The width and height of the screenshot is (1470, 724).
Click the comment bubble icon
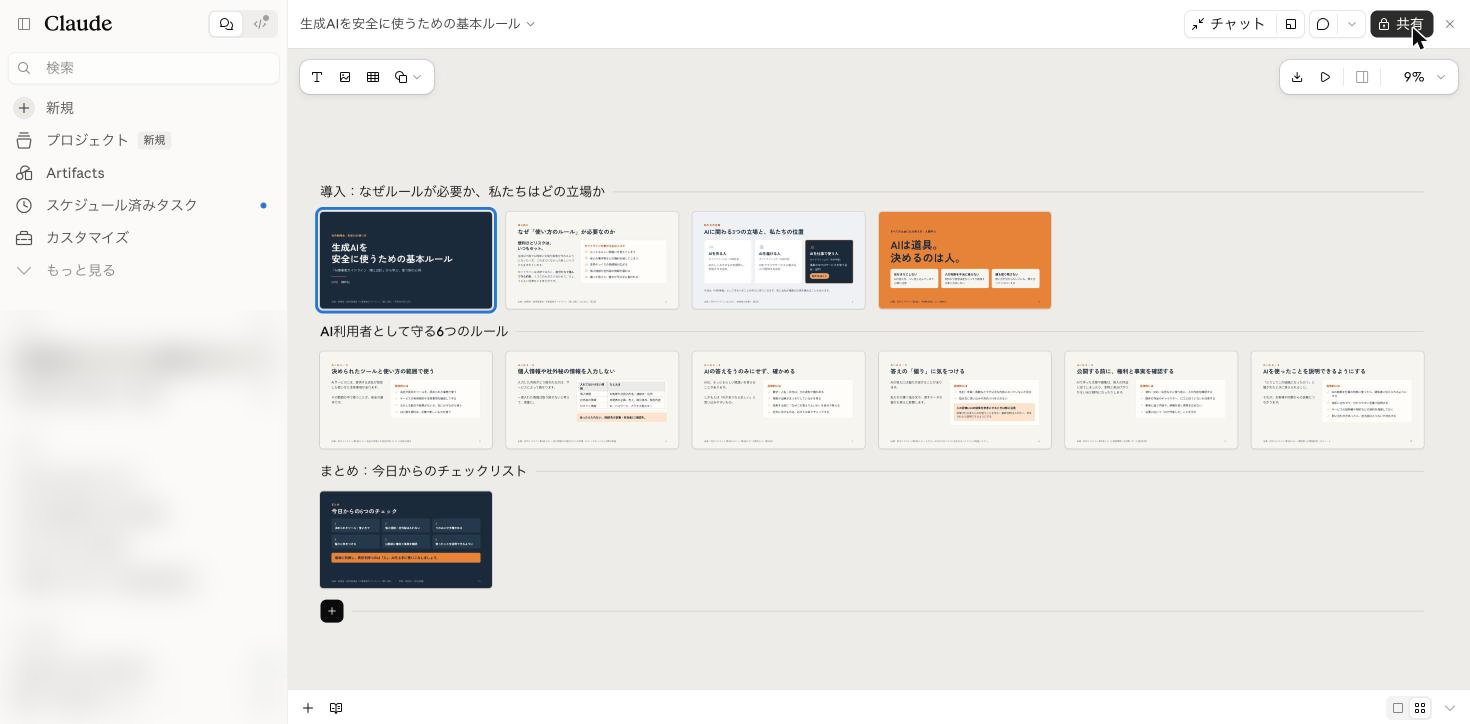1323,24
